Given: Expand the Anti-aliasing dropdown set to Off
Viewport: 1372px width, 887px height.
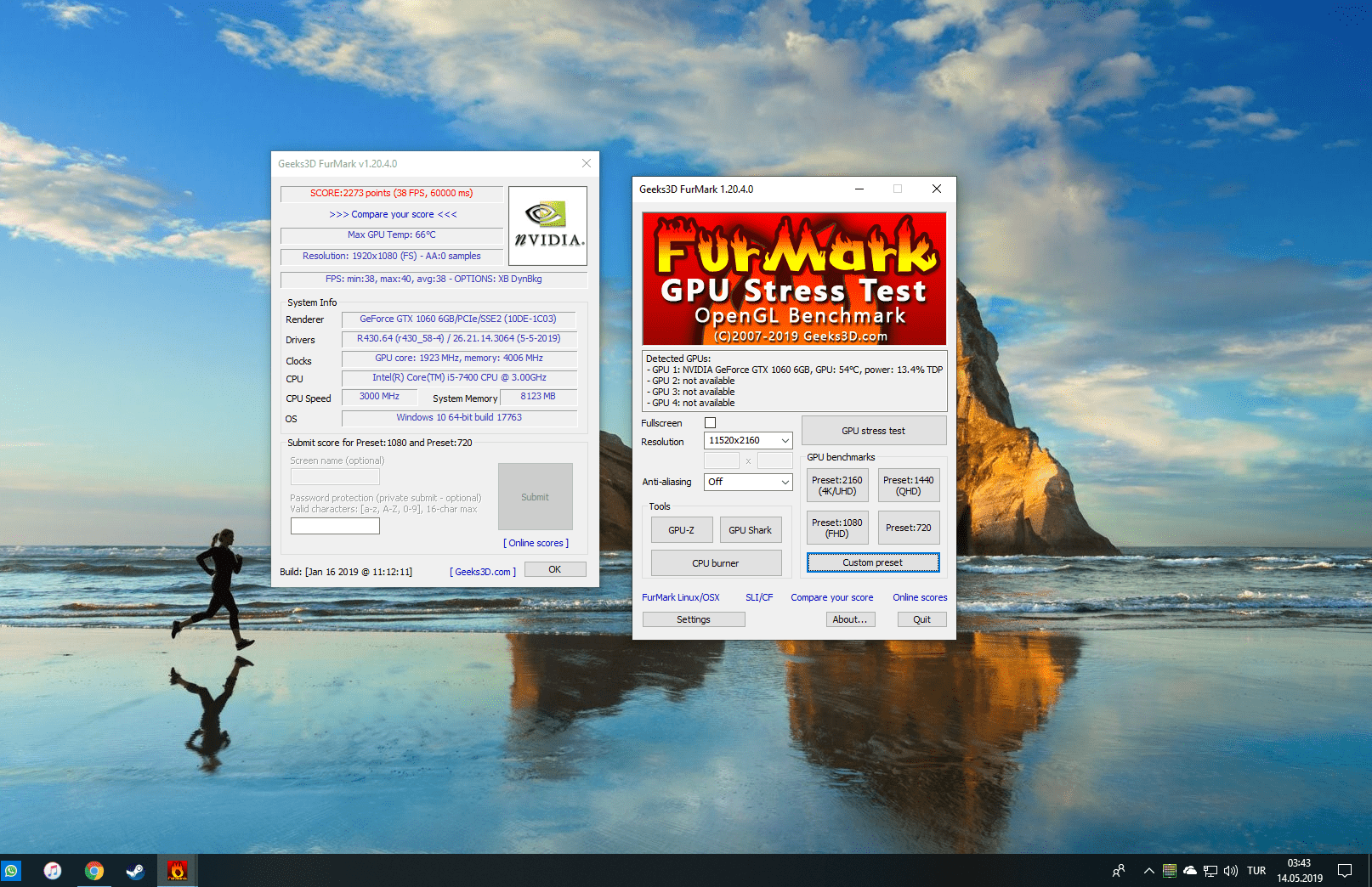Looking at the screenshot, I should tap(748, 482).
